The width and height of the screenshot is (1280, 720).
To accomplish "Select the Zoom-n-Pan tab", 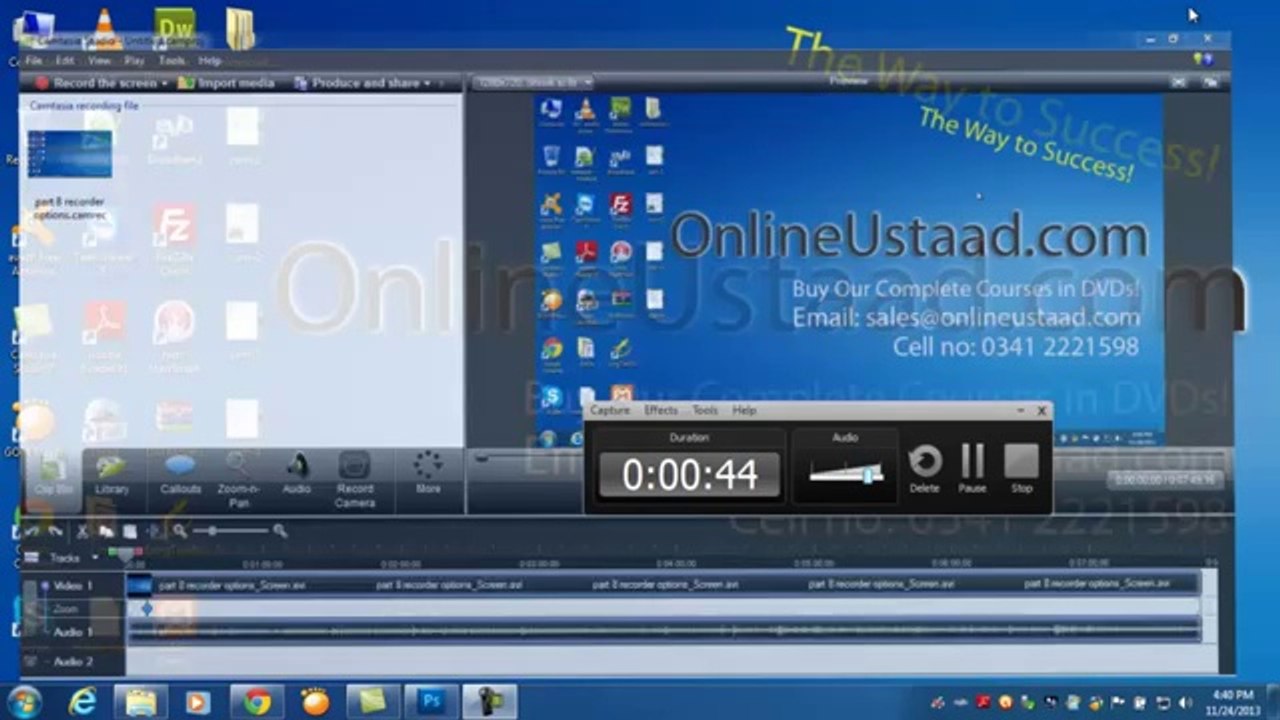I will pyautogui.click(x=239, y=479).
